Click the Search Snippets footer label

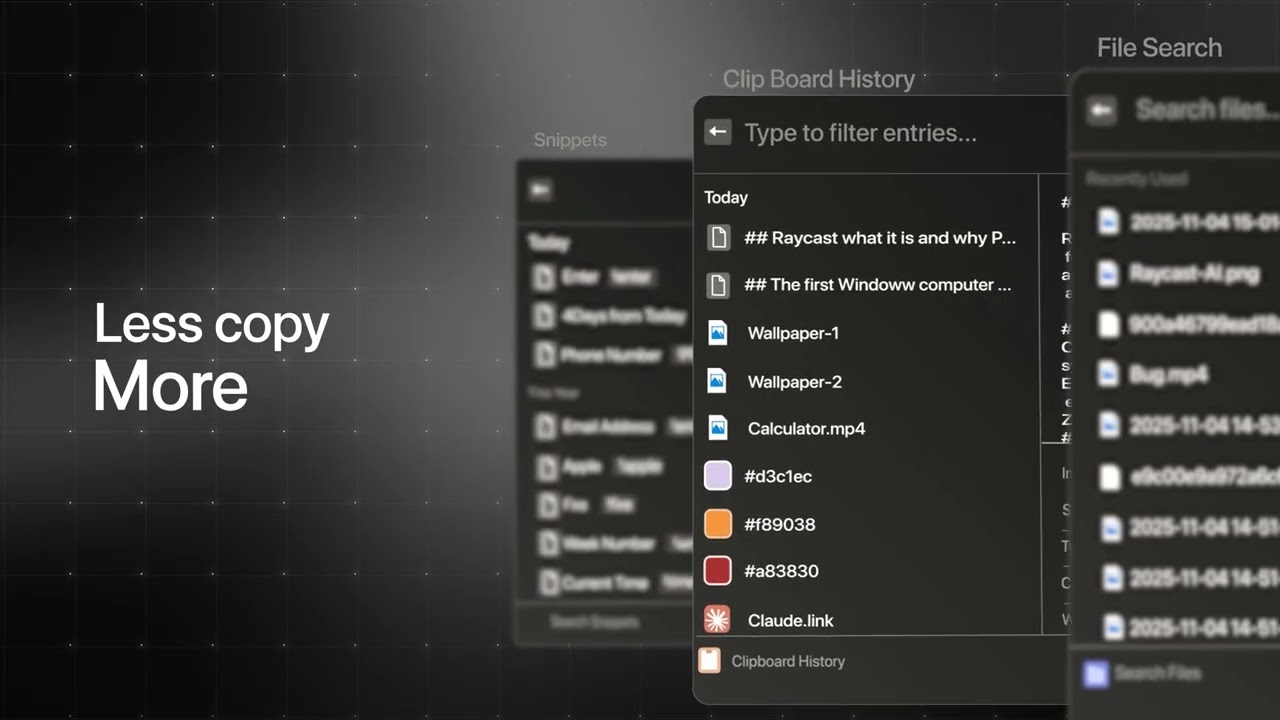point(594,622)
